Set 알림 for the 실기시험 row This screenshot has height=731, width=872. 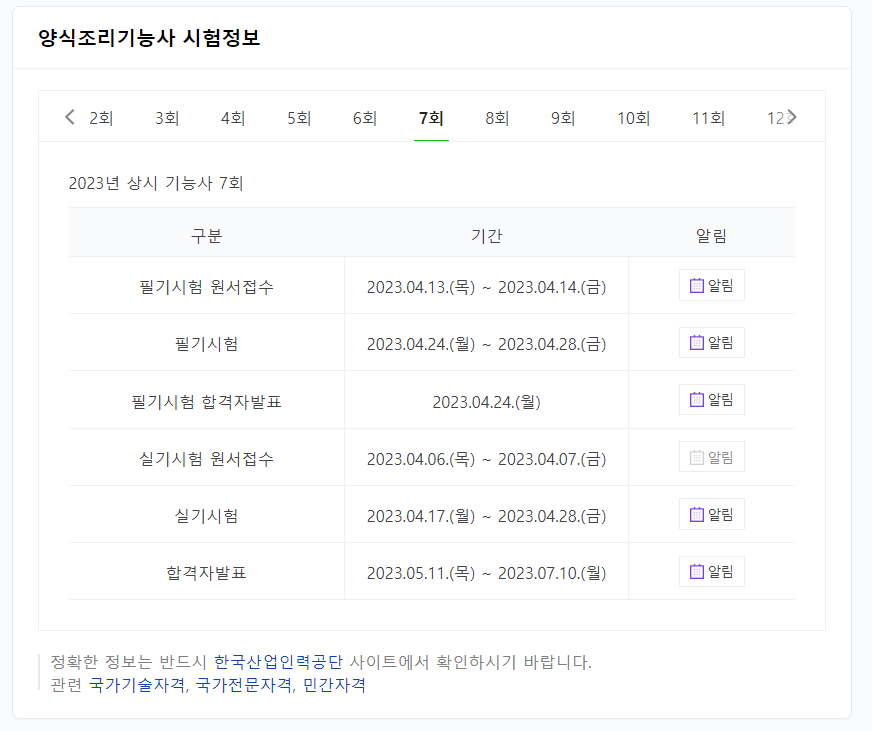(x=711, y=515)
